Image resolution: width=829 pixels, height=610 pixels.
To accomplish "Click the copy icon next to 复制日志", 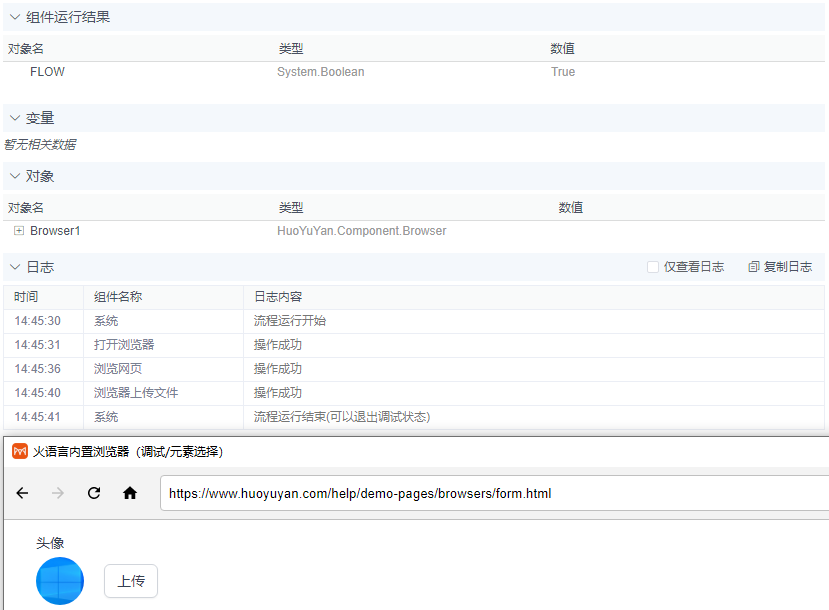I will point(755,266).
